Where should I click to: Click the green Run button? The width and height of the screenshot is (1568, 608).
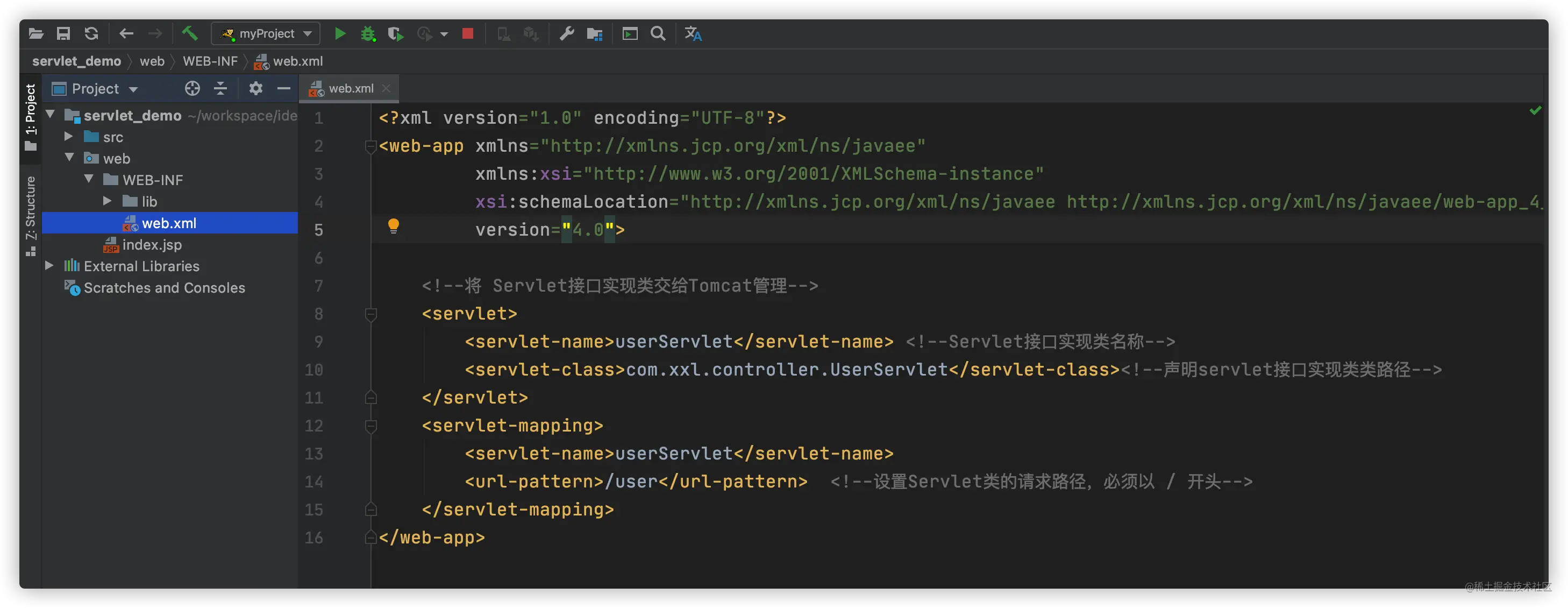click(x=340, y=33)
